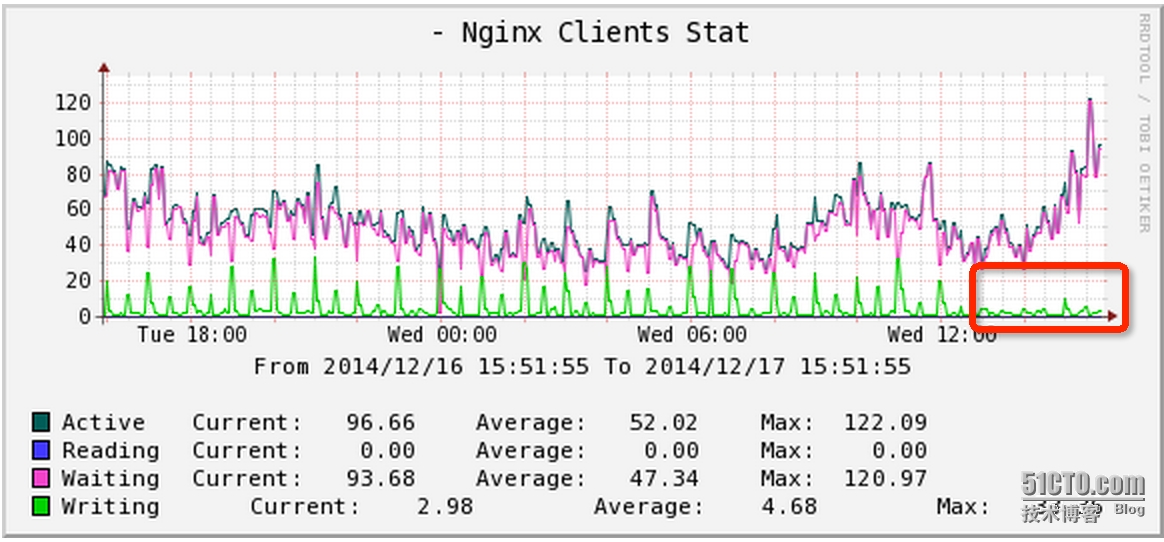The height and width of the screenshot is (542, 1164).
Task: Click the Writing current value 2.98
Action: tap(445, 506)
